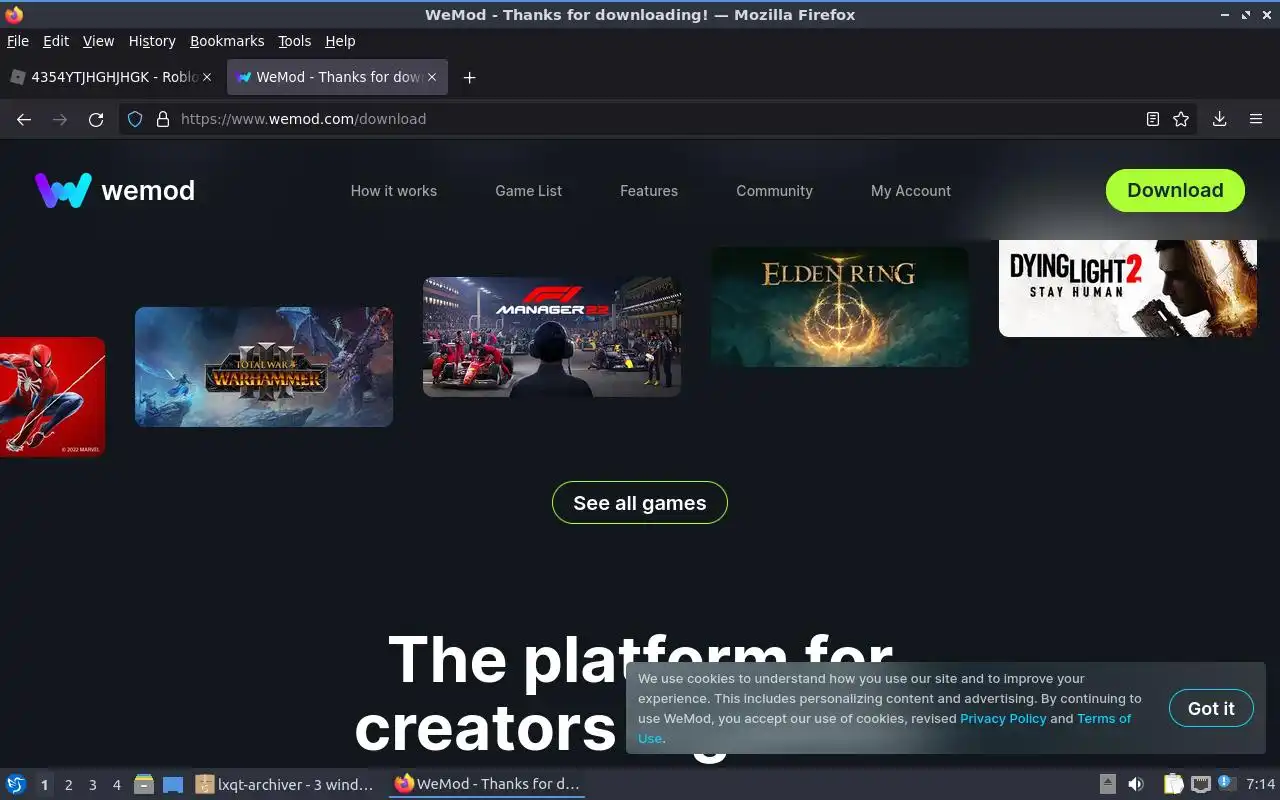
Task: Go to the Community nav link
Action: [775, 191]
